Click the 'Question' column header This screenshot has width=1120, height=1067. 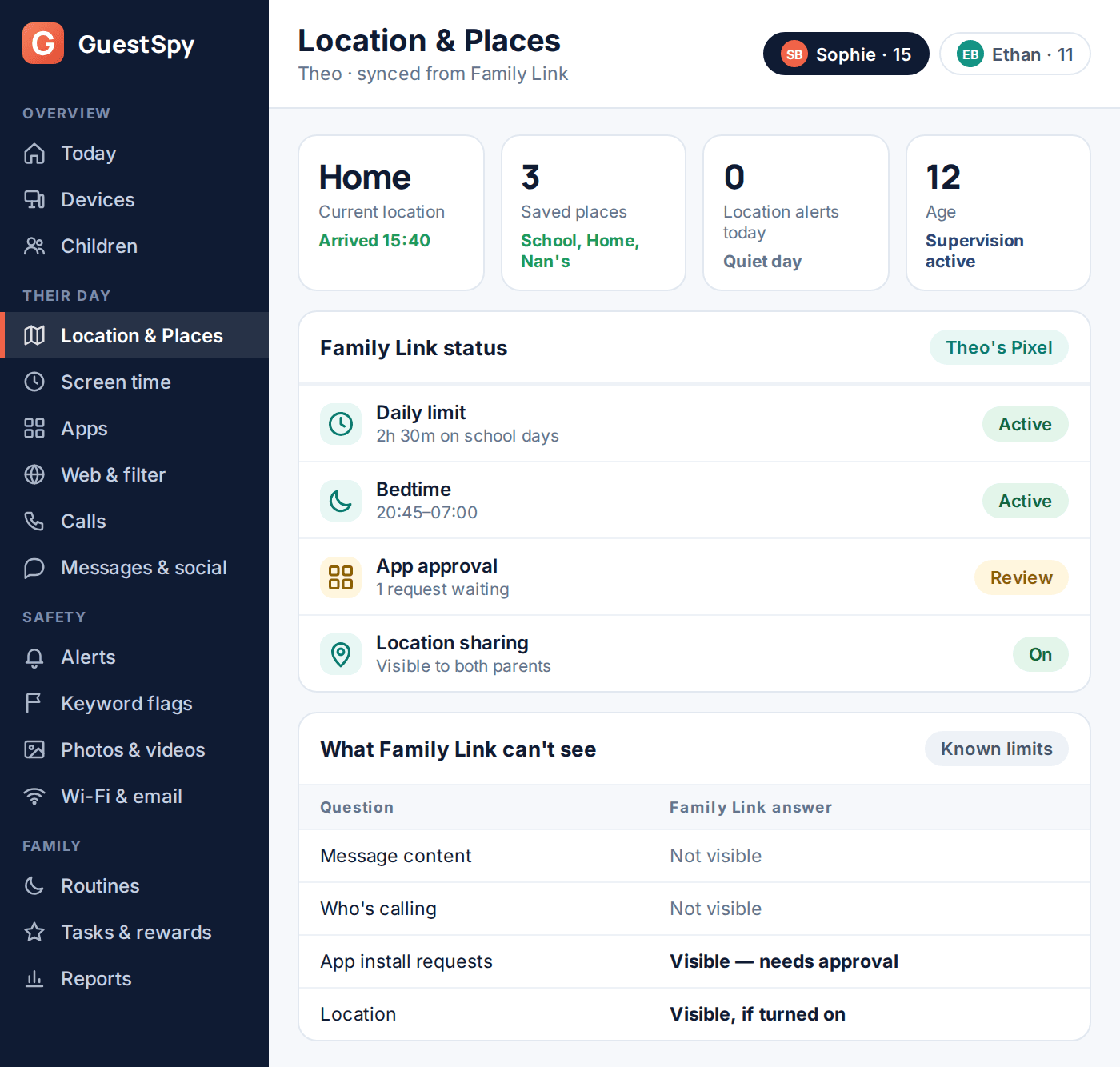pos(357,807)
